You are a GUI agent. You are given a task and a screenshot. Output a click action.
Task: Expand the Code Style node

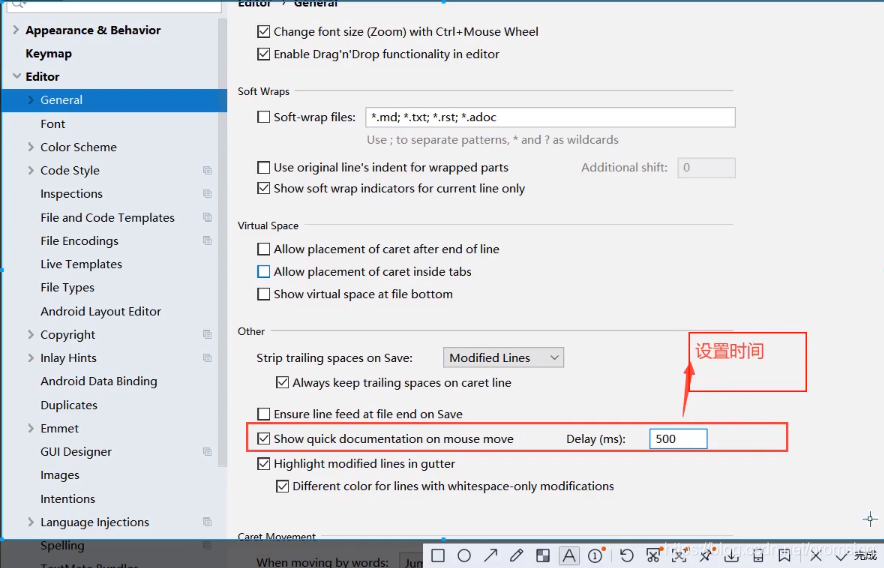[x=30, y=170]
